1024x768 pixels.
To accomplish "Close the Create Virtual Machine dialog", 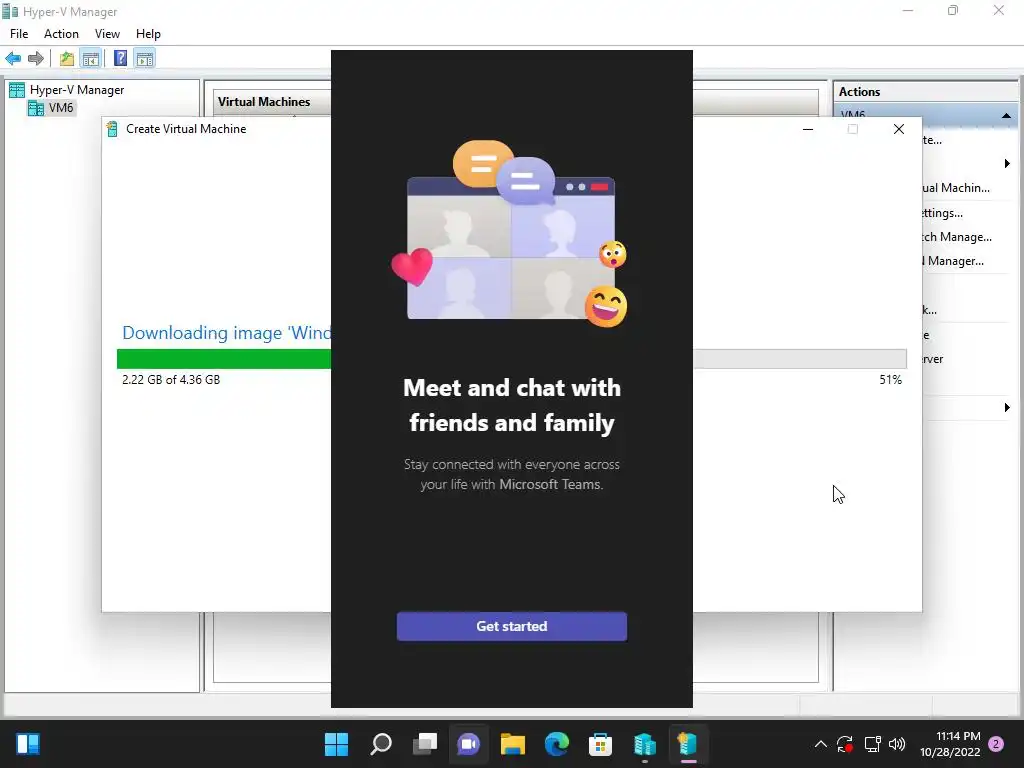I will tap(899, 129).
